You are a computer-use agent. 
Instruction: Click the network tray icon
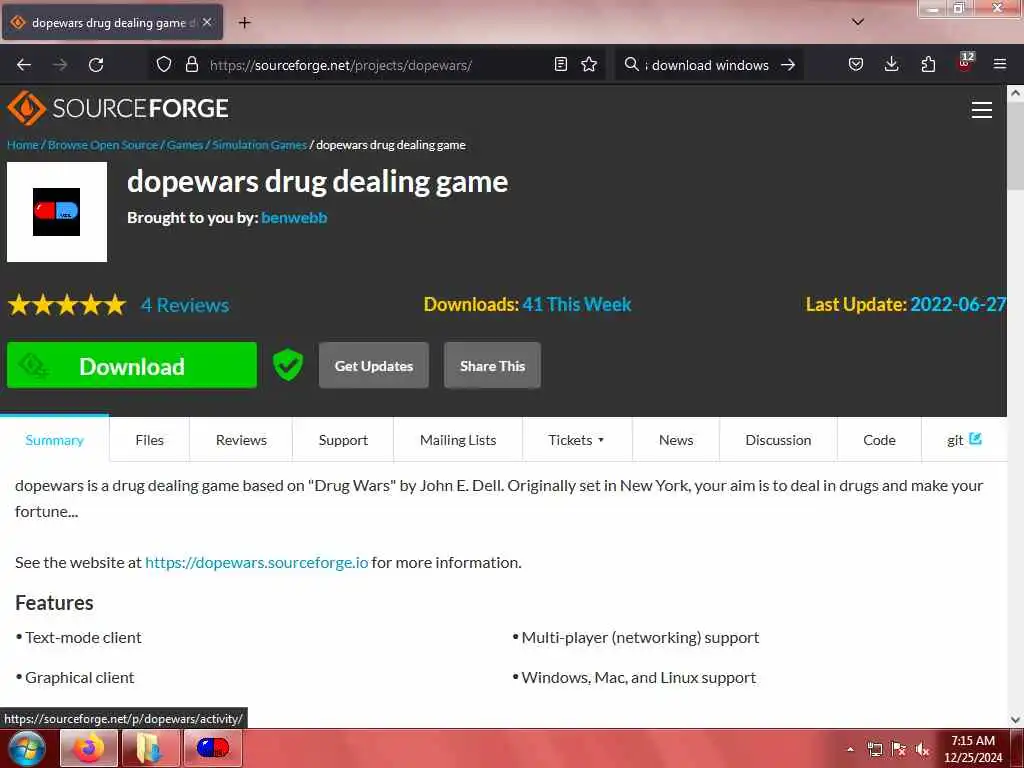pyautogui.click(x=874, y=749)
